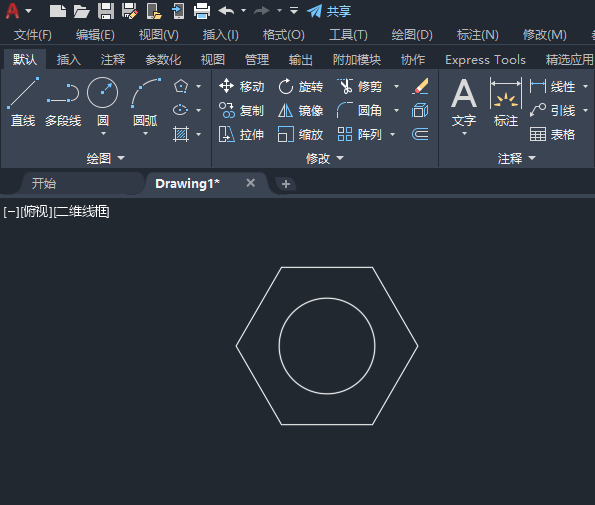The width and height of the screenshot is (595, 505).
Task: Open the Trim (修剪) dropdown arrow
Action: click(x=397, y=87)
